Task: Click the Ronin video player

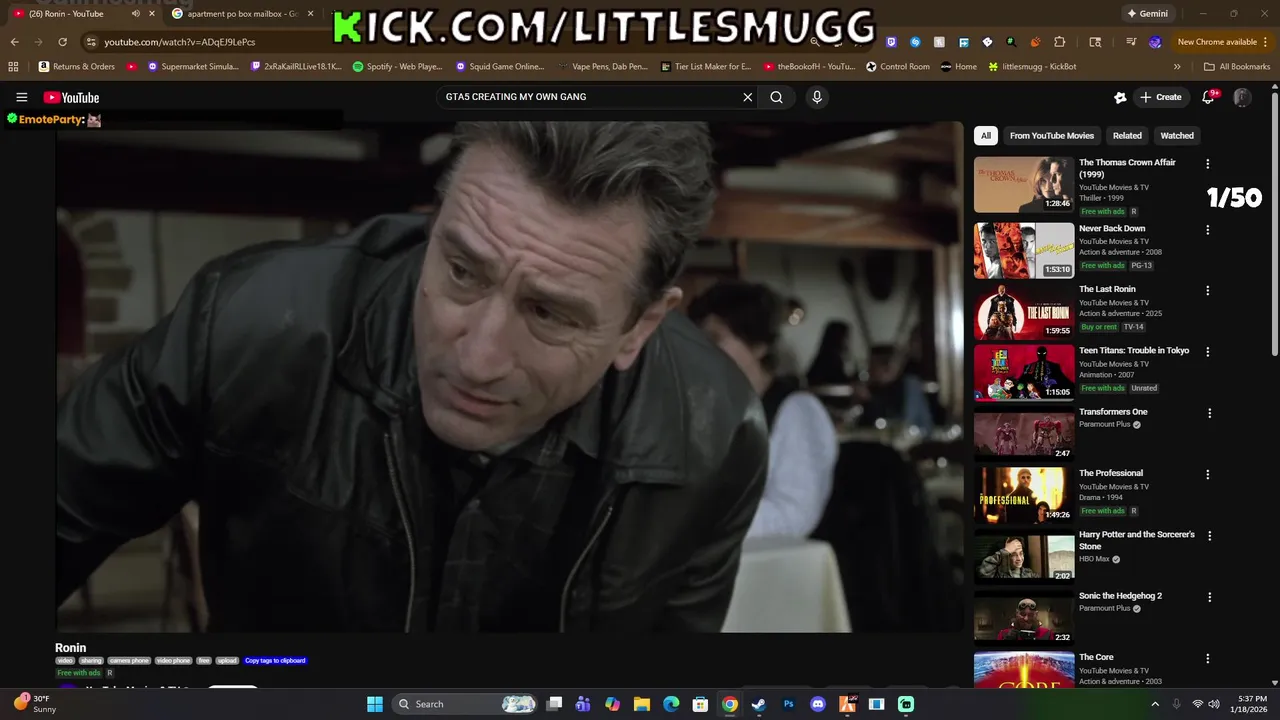Action: [x=508, y=377]
